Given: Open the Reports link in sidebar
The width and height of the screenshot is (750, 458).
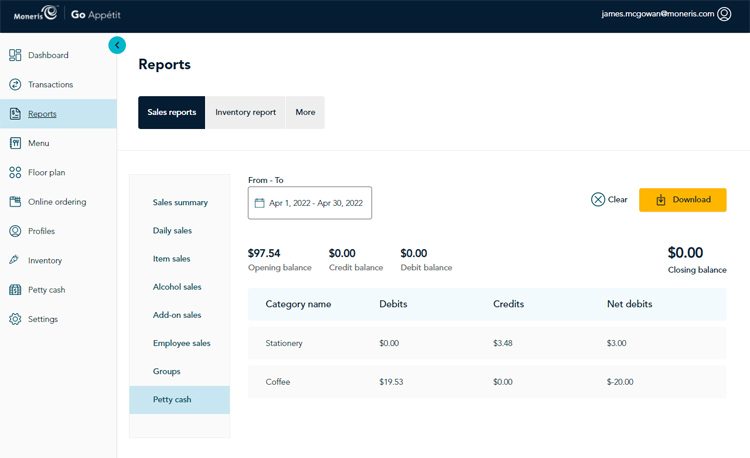Looking at the screenshot, I should click(42, 114).
